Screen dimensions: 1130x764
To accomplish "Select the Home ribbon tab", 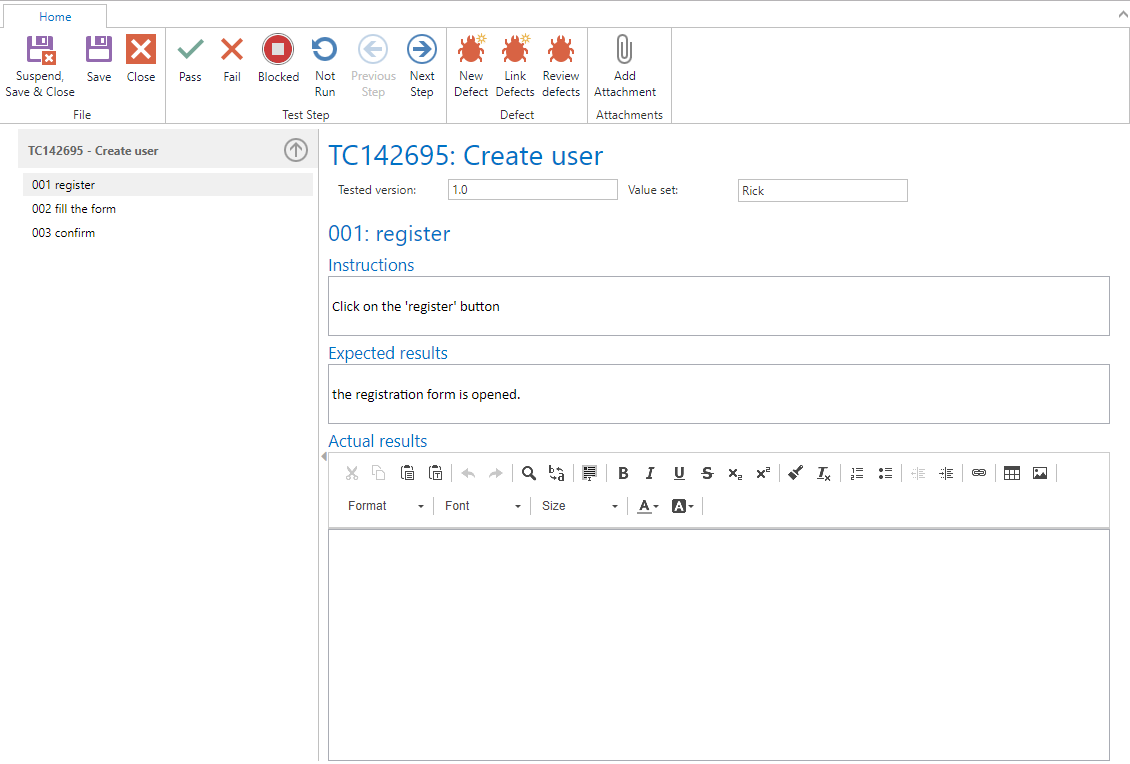I will [x=55, y=17].
